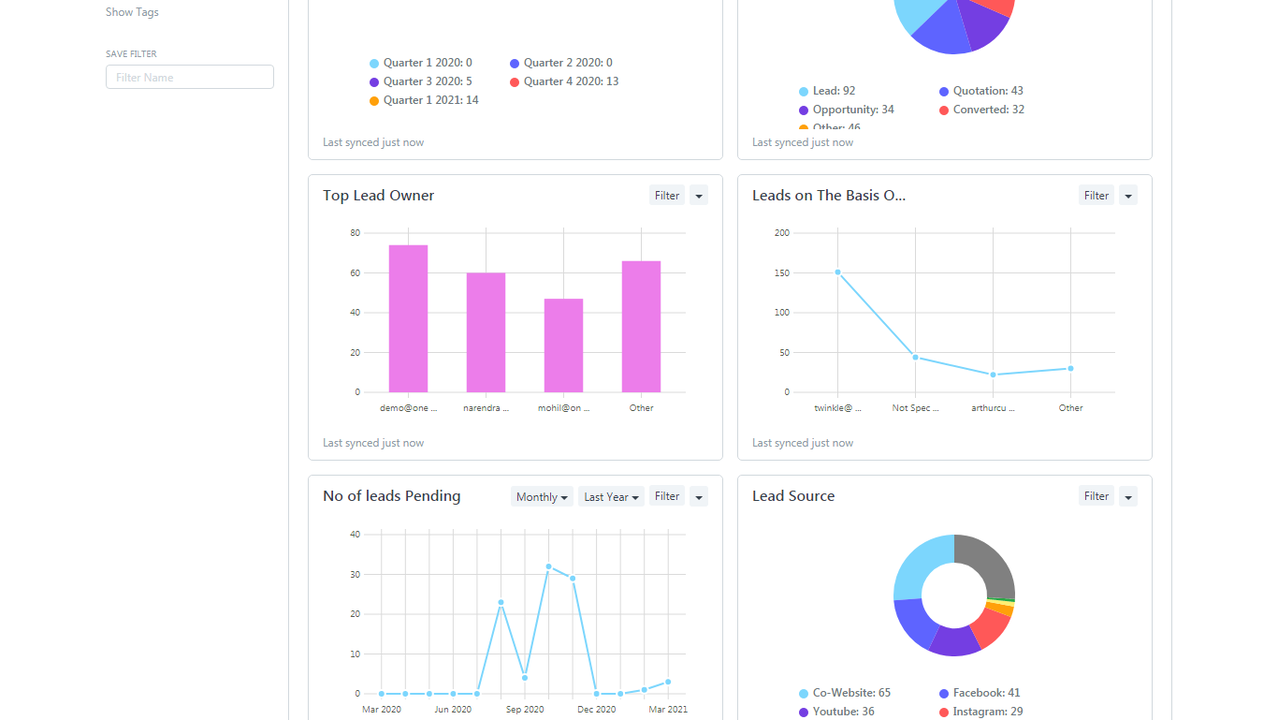
Task: Open the Monthly interval dropdown
Action: [542, 497]
